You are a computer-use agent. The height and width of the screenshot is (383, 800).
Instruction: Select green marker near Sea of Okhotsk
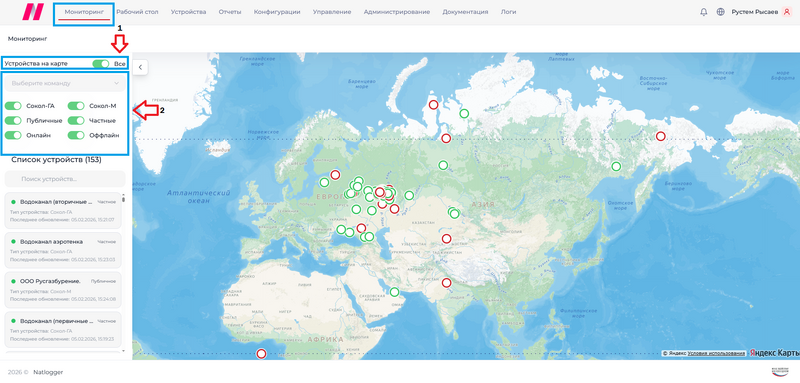pos(616,166)
